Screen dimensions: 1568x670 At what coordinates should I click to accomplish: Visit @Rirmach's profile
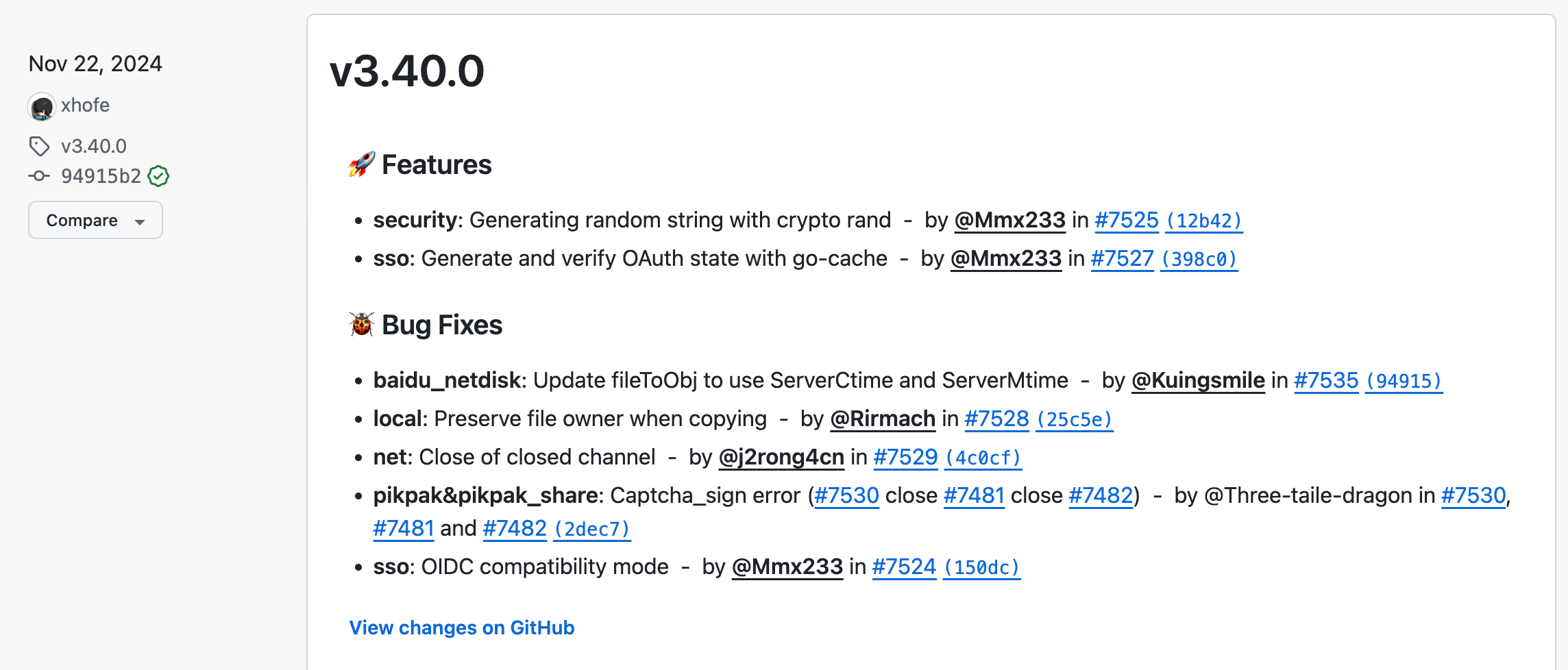pyautogui.click(x=883, y=419)
